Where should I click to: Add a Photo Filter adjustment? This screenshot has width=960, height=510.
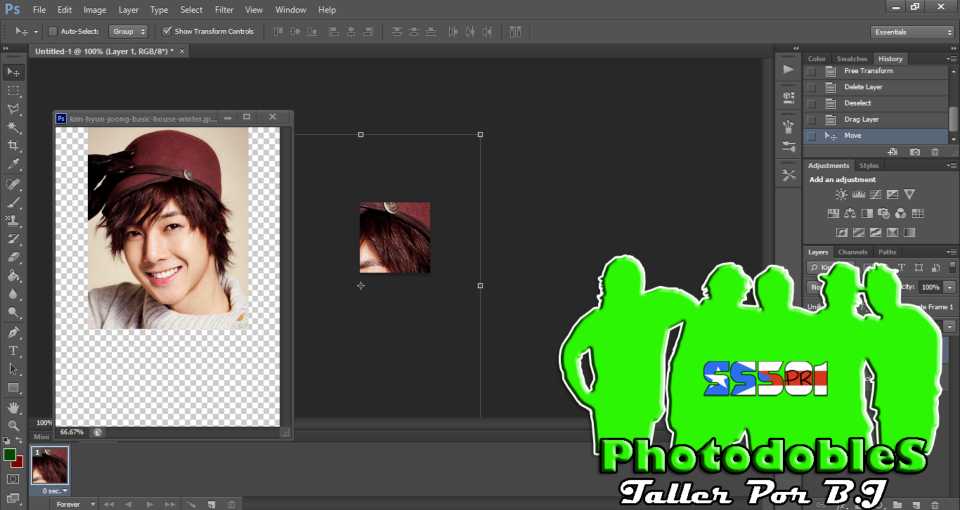tap(883, 214)
